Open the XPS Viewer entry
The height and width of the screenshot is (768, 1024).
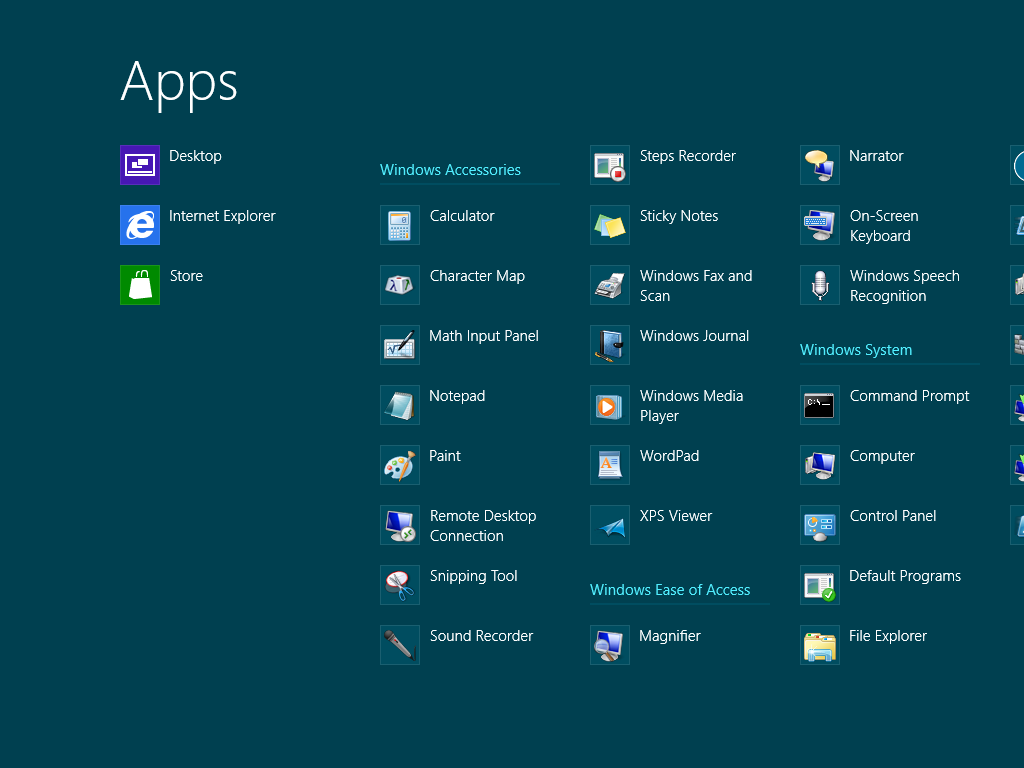click(675, 516)
